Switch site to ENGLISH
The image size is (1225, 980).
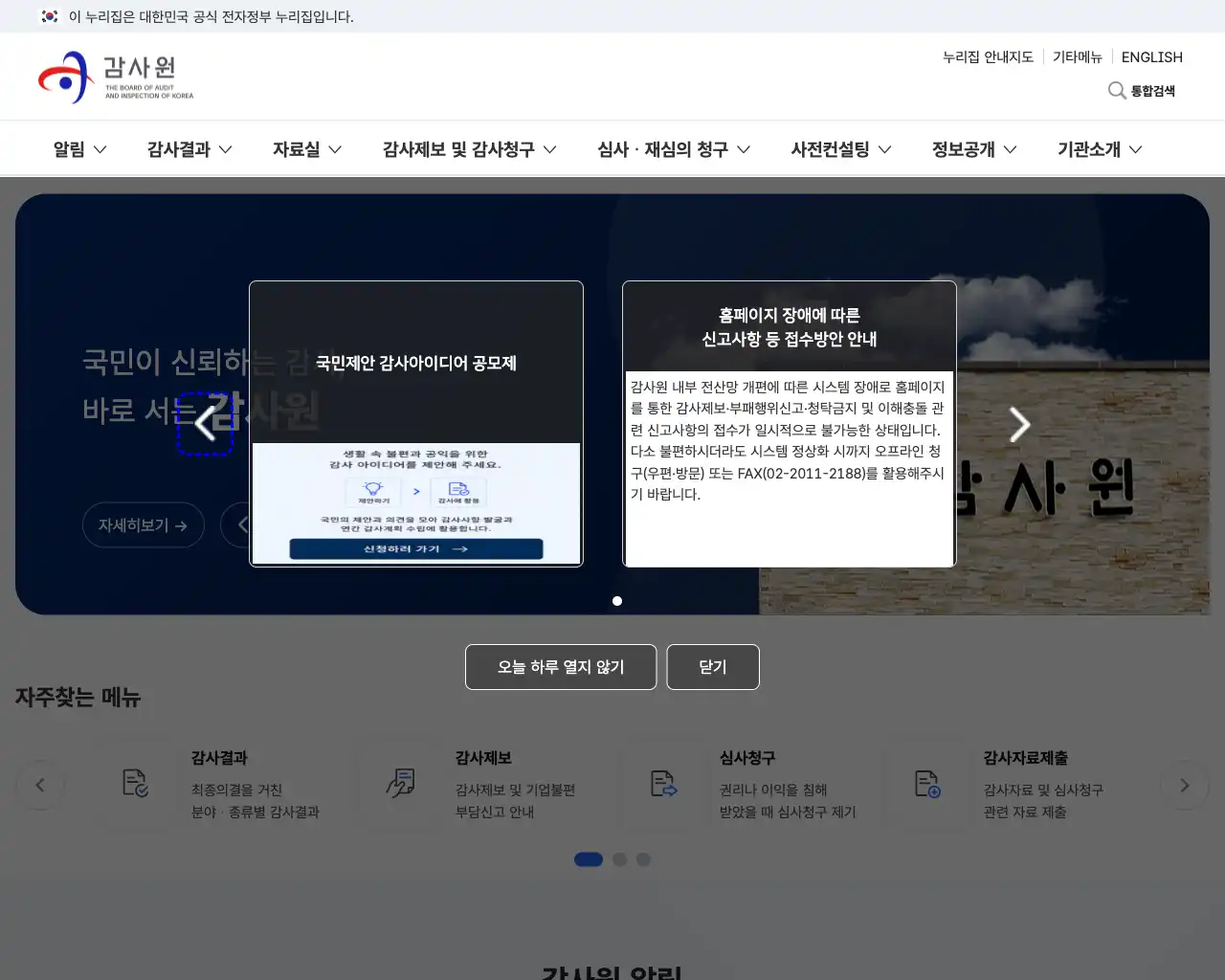(x=1152, y=57)
